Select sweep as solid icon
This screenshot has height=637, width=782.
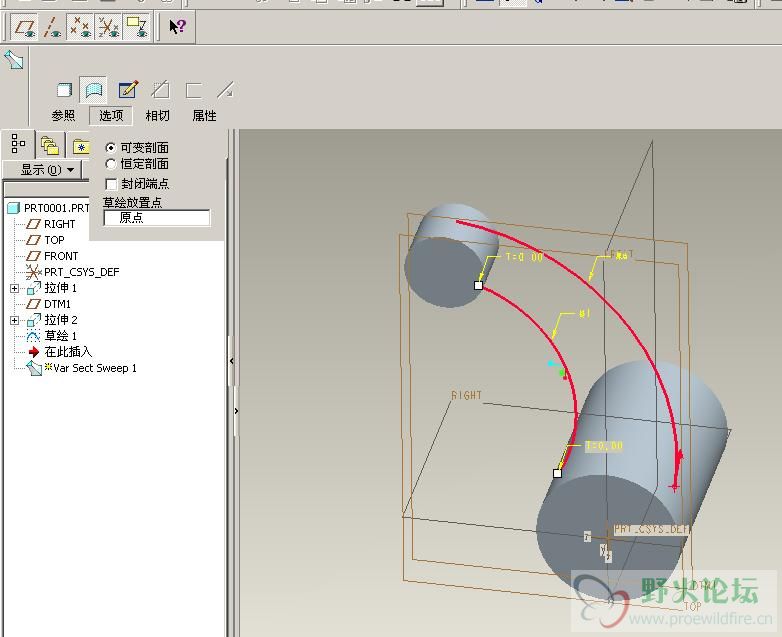(x=64, y=90)
